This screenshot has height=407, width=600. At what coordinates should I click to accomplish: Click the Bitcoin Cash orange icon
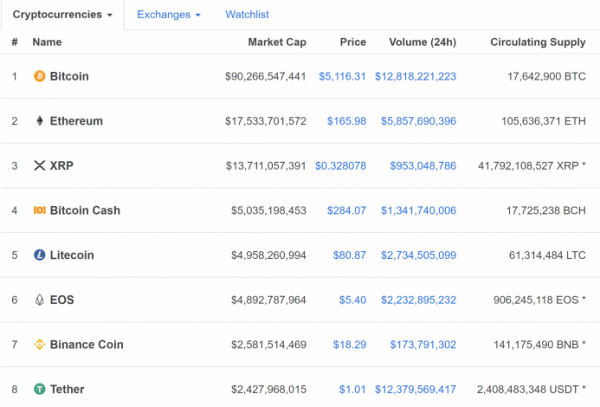coord(39,210)
